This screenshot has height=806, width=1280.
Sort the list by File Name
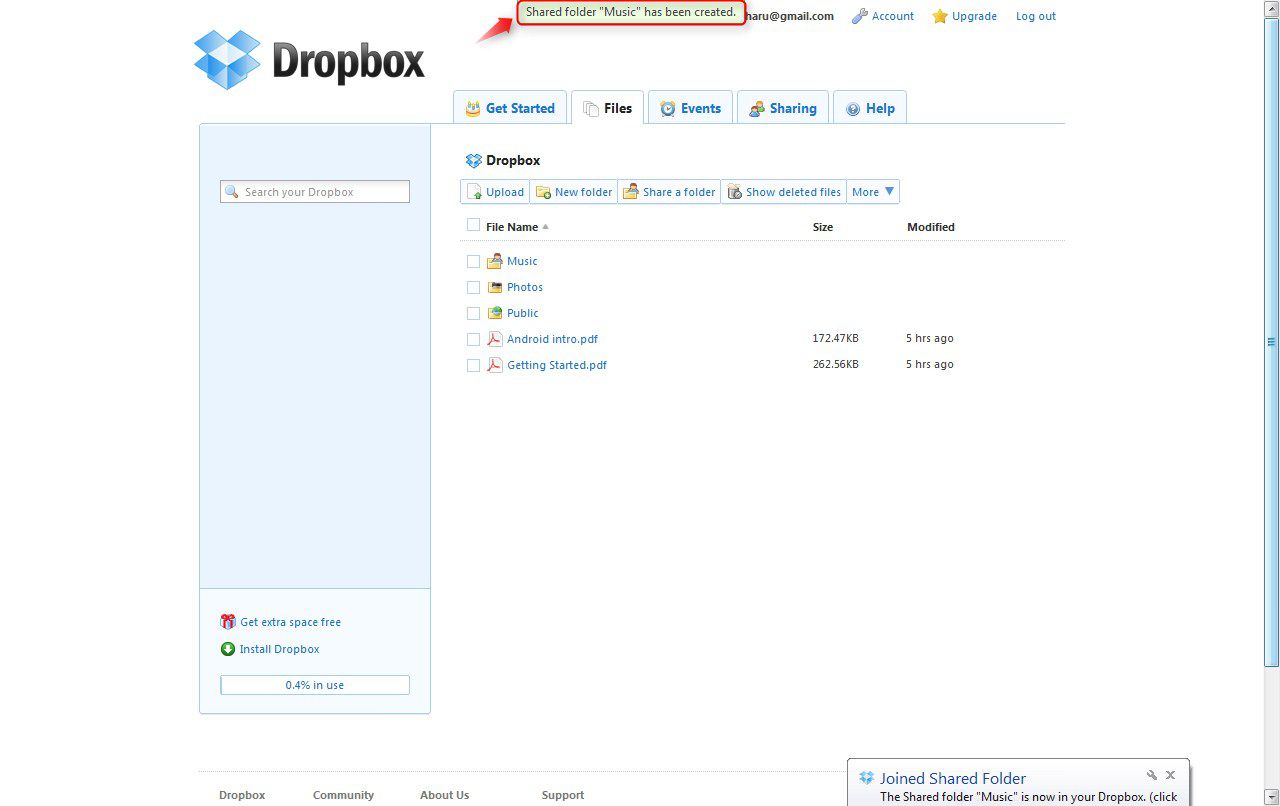pos(517,227)
